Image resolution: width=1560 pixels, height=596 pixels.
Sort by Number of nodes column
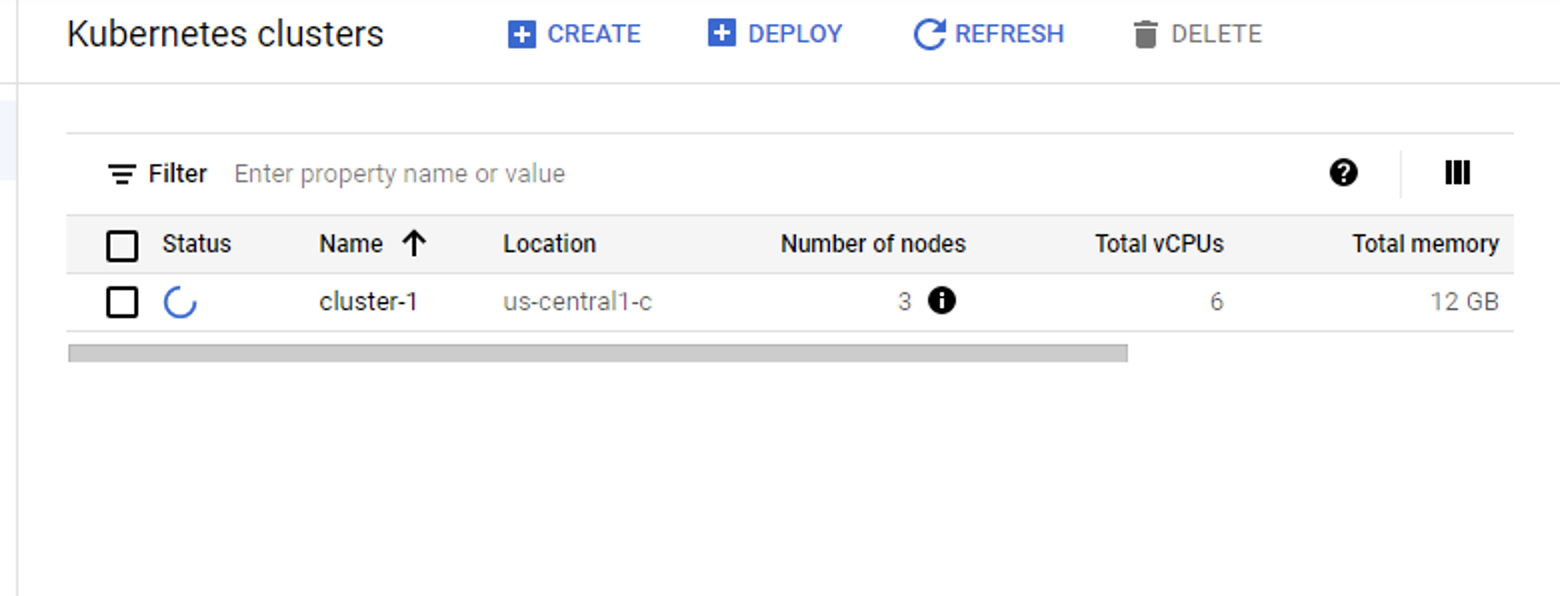tap(873, 244)
